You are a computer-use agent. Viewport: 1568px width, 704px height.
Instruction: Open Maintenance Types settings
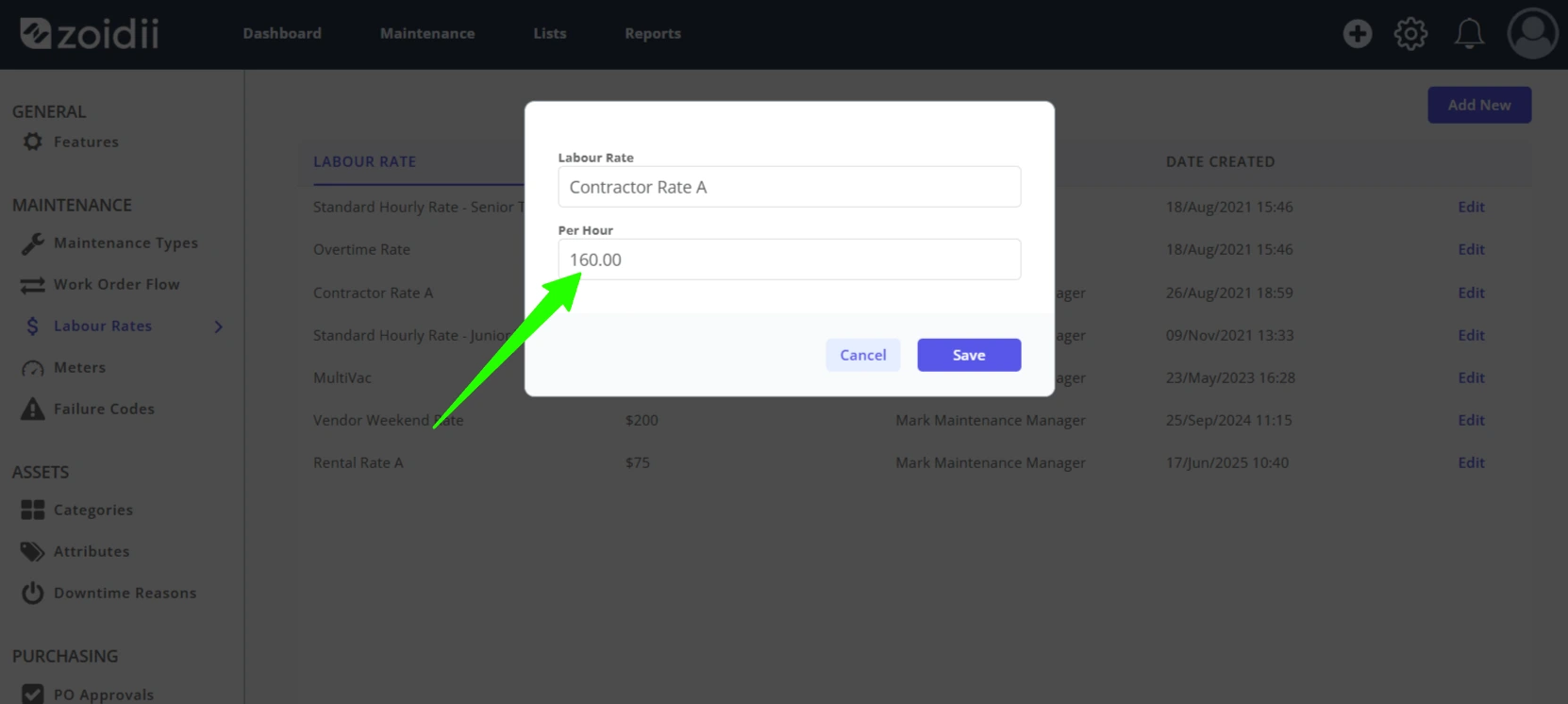(125, 243)
